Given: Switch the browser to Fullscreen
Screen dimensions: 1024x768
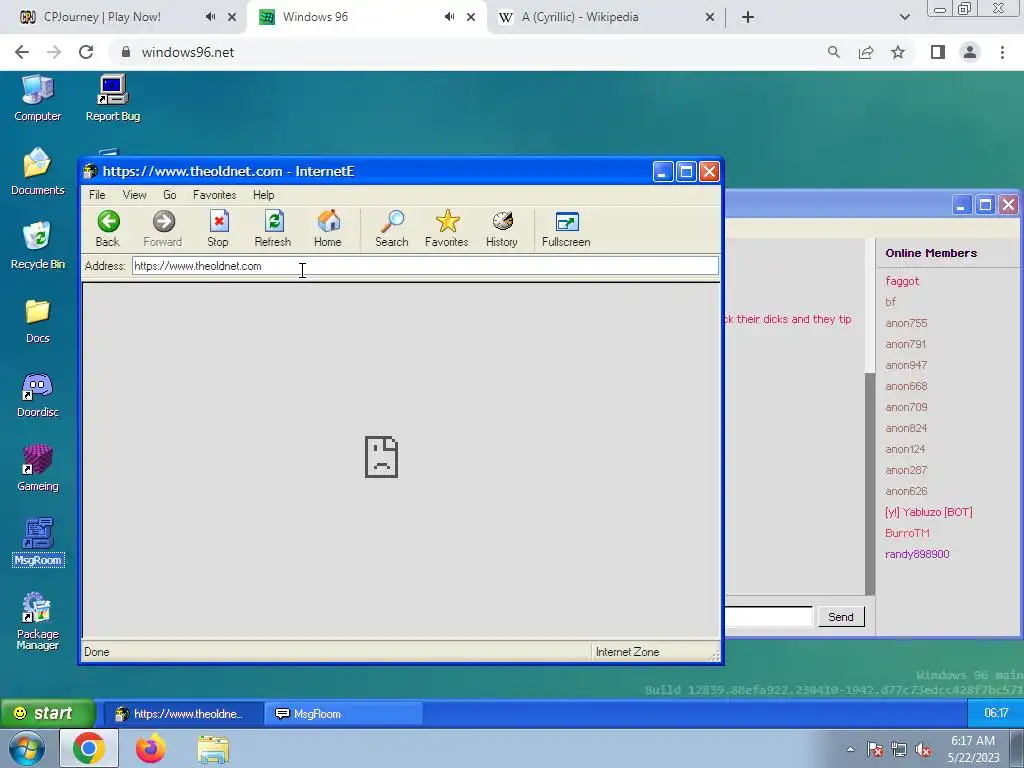Looking at the screenshot, I should [x=566, y=228].
